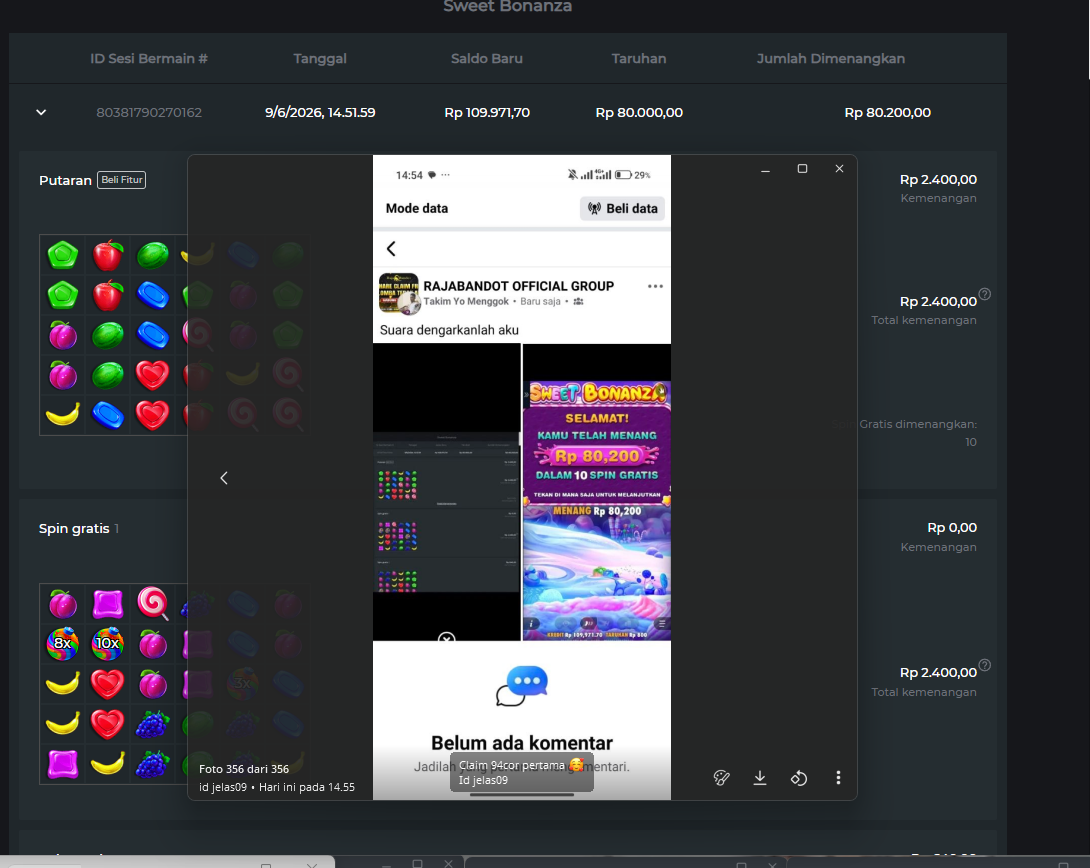
Task: Download the current photo
Action: [760, 778]
